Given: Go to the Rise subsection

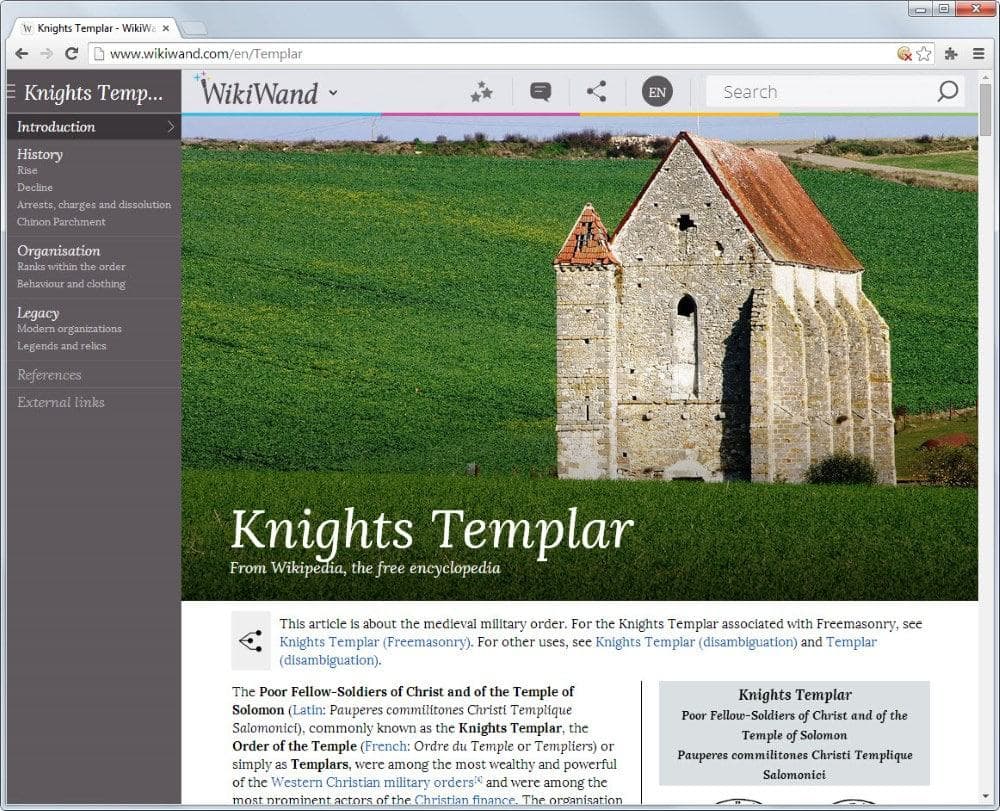Looking at the screenshot, I should [27, 170].
